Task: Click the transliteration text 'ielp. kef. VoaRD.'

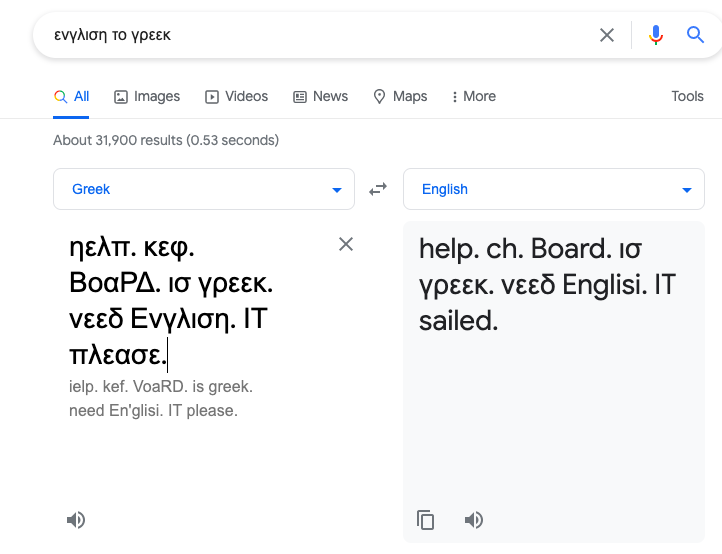Action: pyautogui.click(x=128, y=386)
